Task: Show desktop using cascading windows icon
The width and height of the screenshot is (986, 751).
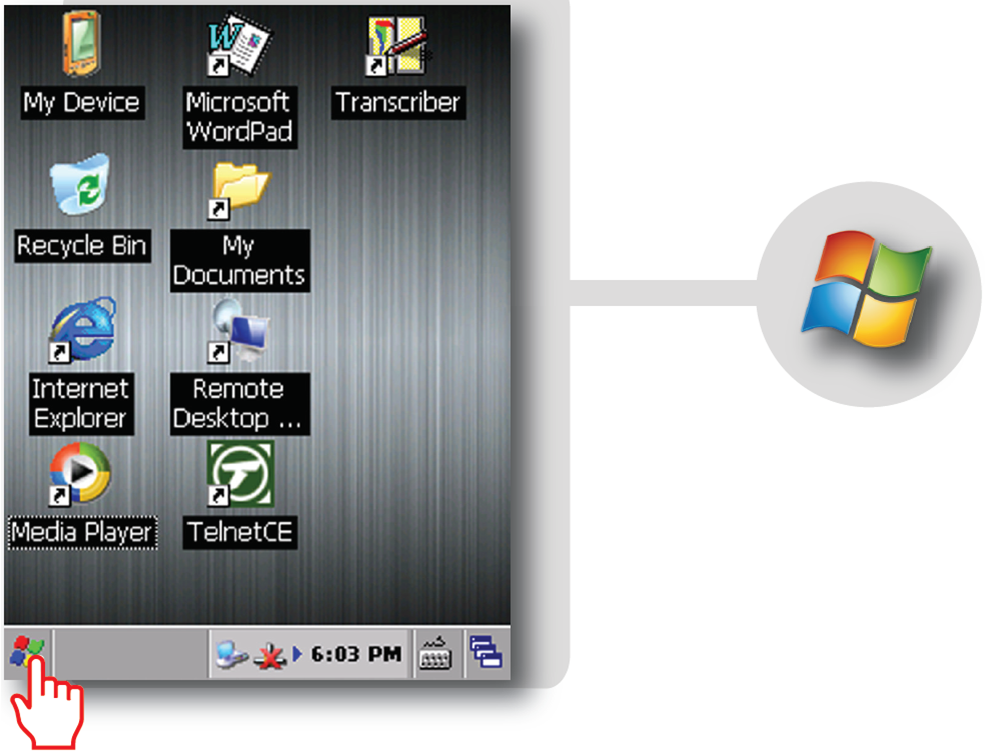Action: pos(486,652)
